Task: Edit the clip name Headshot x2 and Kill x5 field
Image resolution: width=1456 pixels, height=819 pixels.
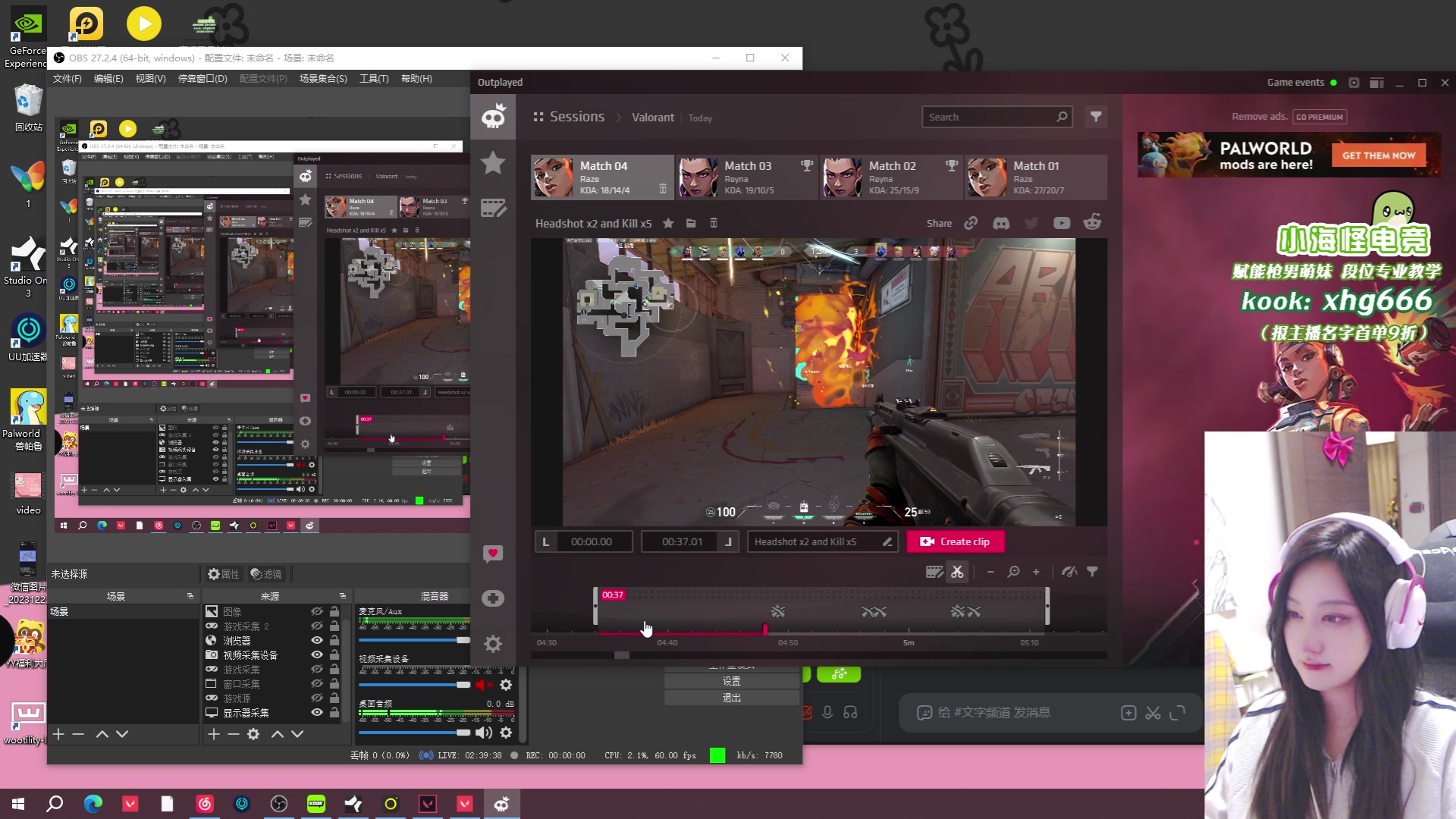Action: [823, 541]
